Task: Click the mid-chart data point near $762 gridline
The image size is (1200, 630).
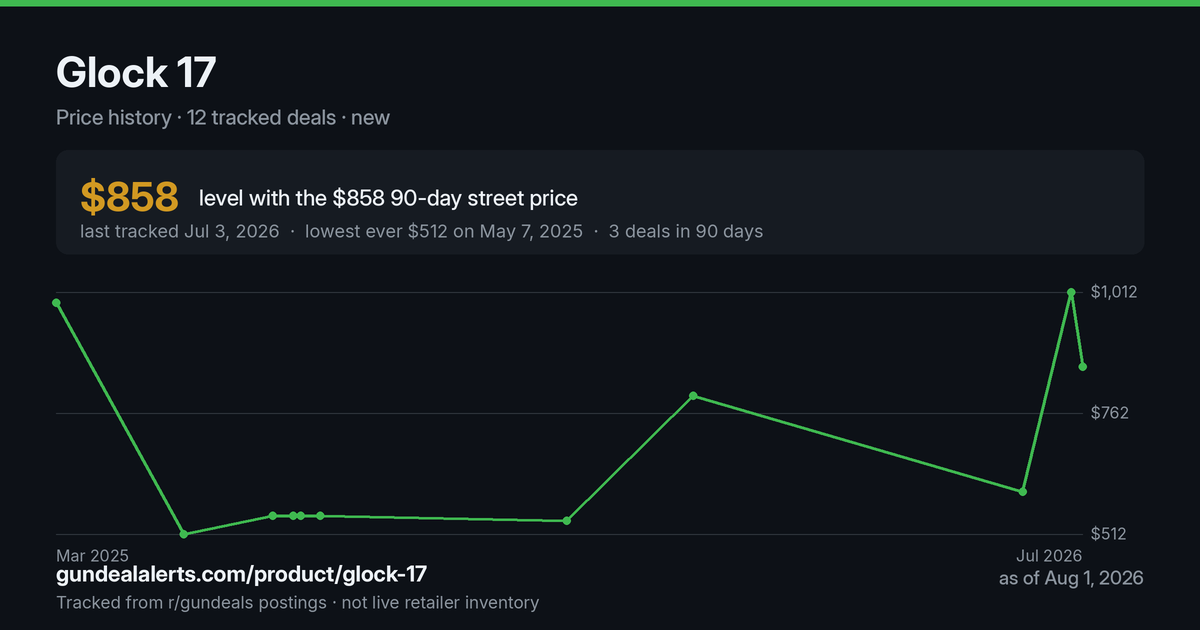Action: (x=694, y=396)
